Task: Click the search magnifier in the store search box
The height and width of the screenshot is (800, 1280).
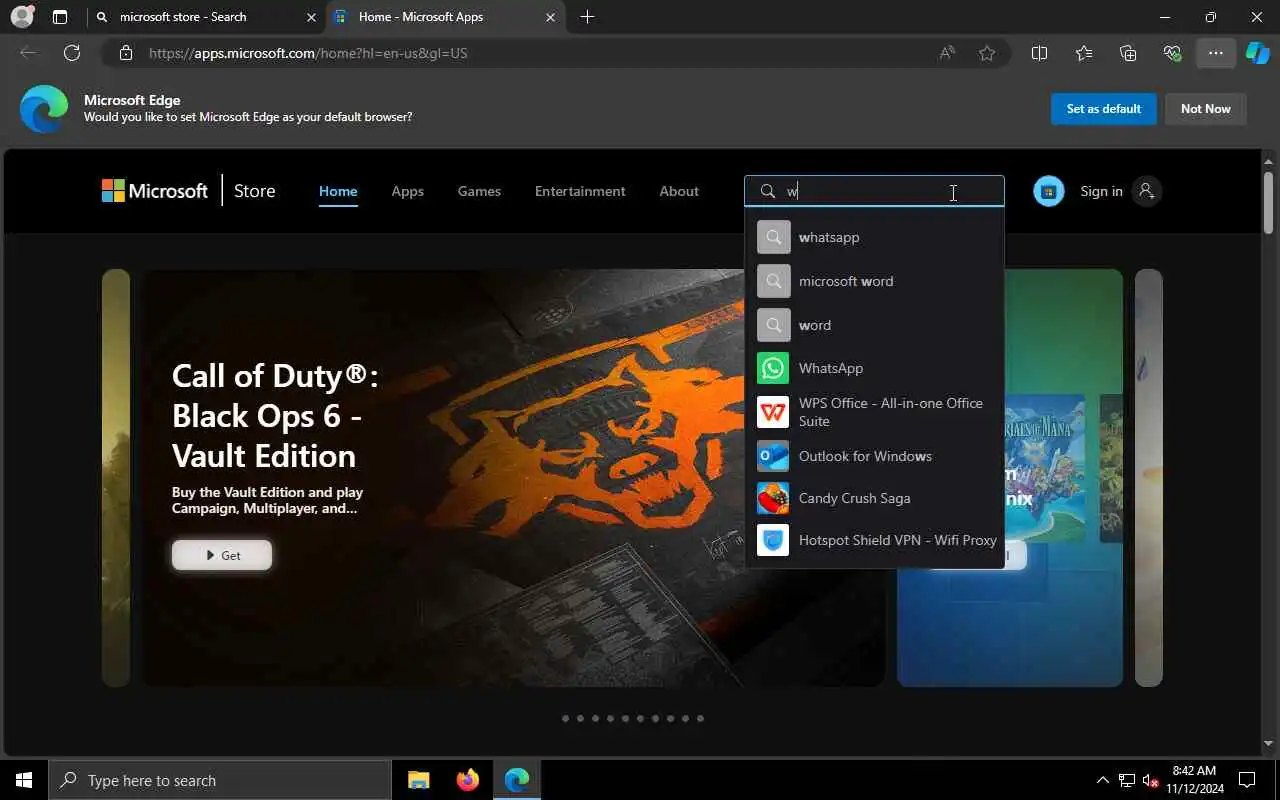Action: [768, 191]
